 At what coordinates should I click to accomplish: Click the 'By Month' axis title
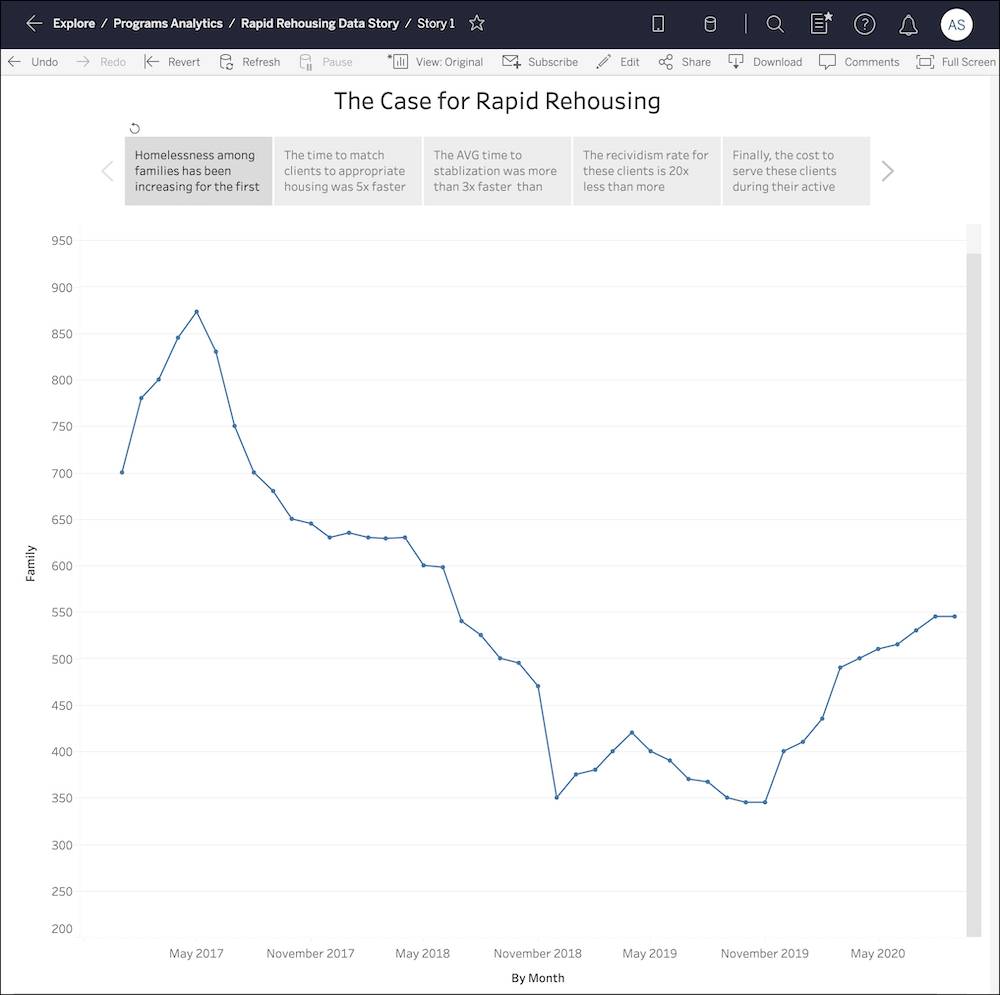click(x=538, y=978)
